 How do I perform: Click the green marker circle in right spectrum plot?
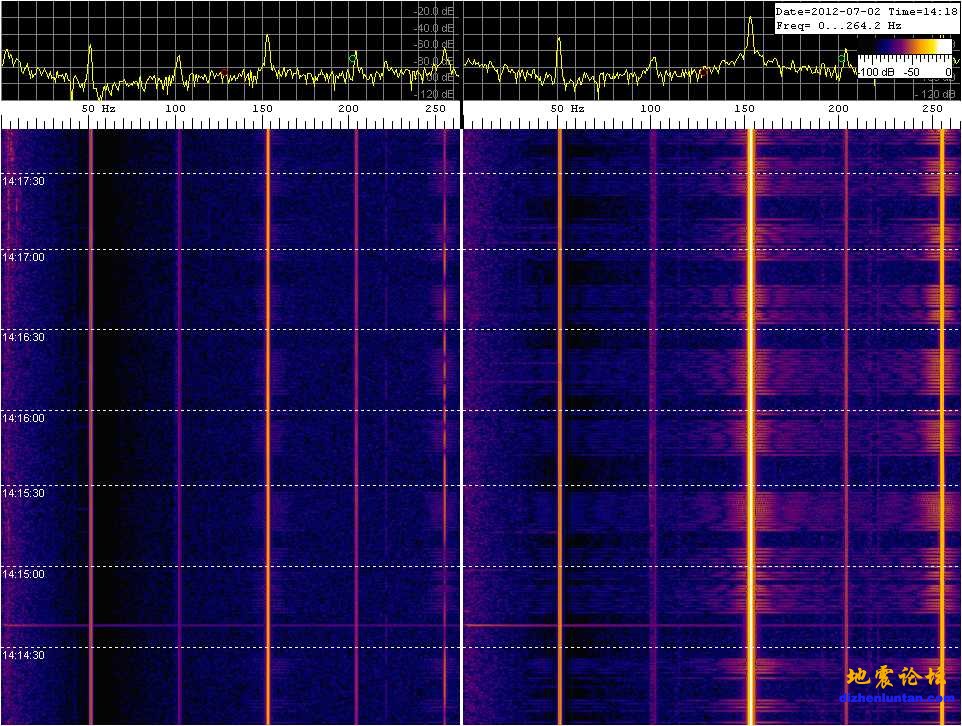click(x=842, y=59)
